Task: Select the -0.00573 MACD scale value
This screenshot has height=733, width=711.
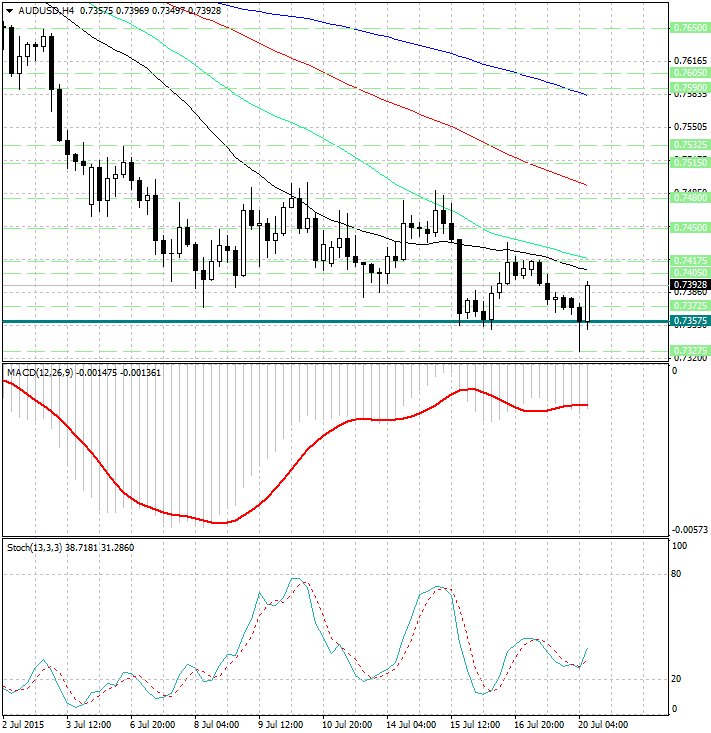Action: (690, 530)
